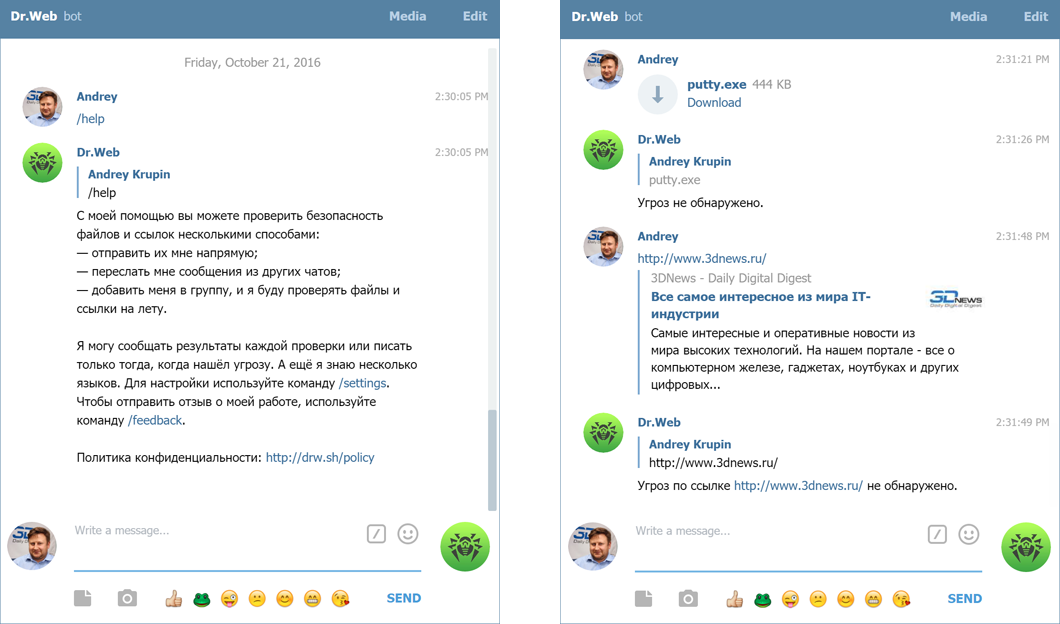
Task: Send thumbs-up emoji in right chat
Action: coord(735,598)
